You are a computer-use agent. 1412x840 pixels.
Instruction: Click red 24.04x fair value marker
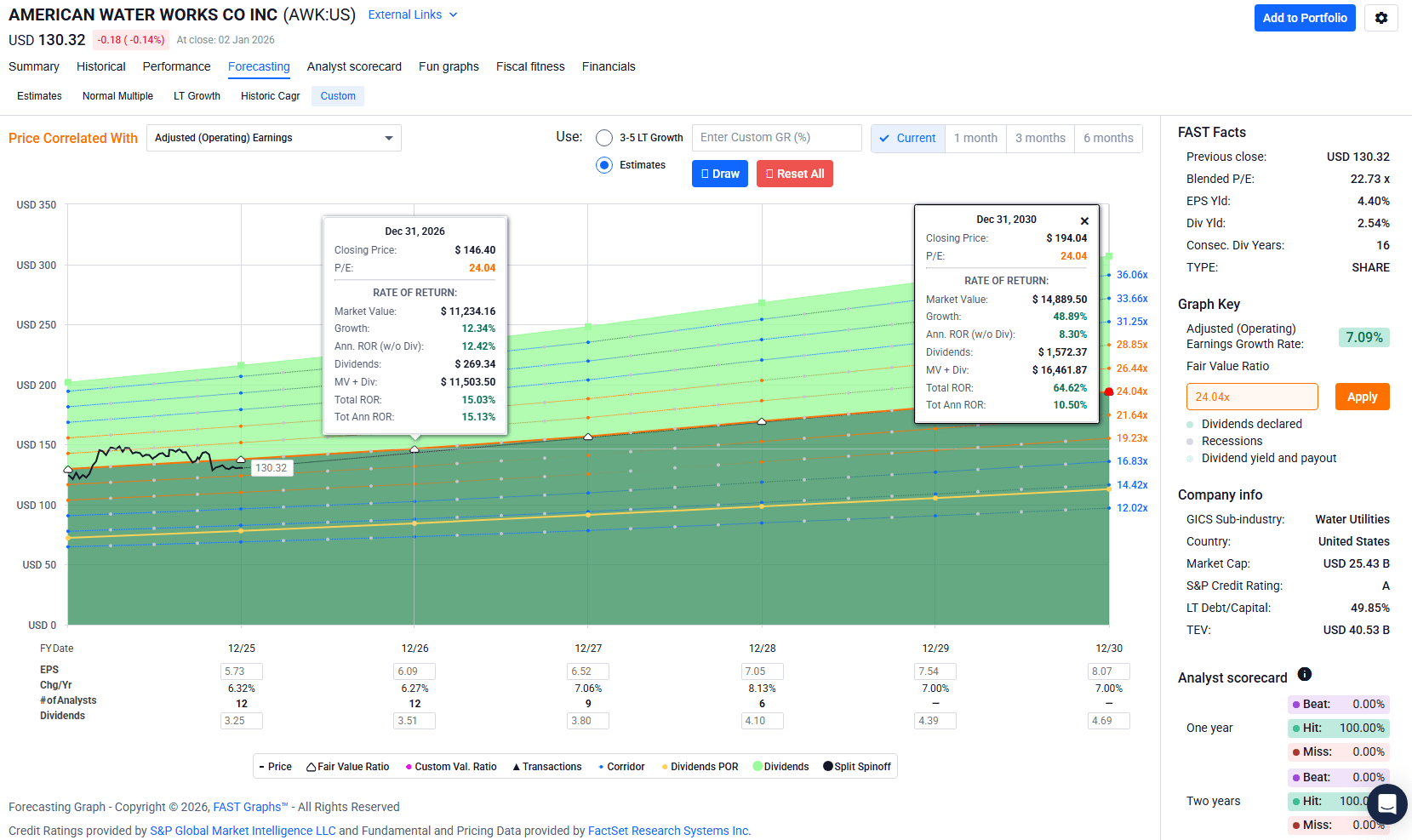(x=1108, y=391)
